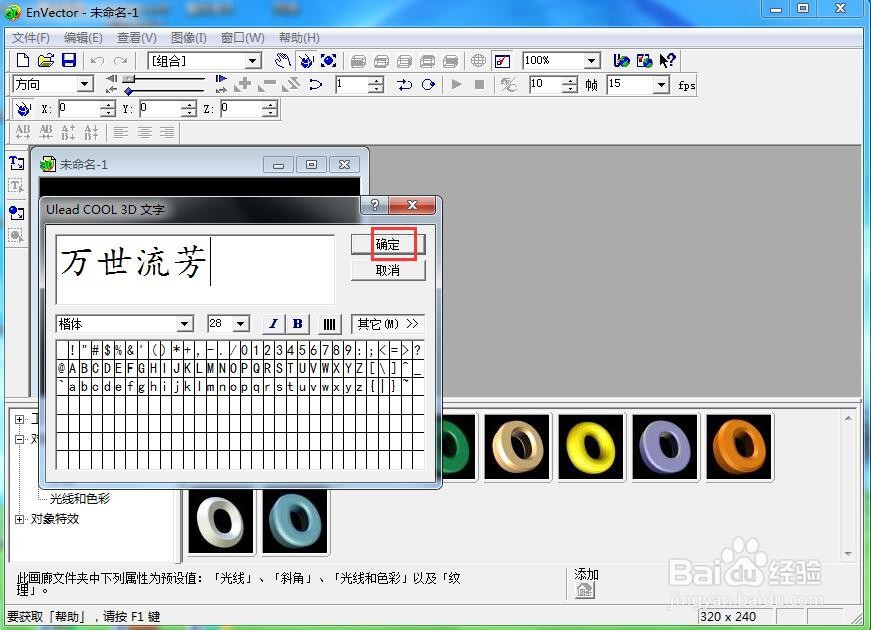The image size is (871, 630).
Task: Open the 查看(V) menu
Action: tap(137, 38)
